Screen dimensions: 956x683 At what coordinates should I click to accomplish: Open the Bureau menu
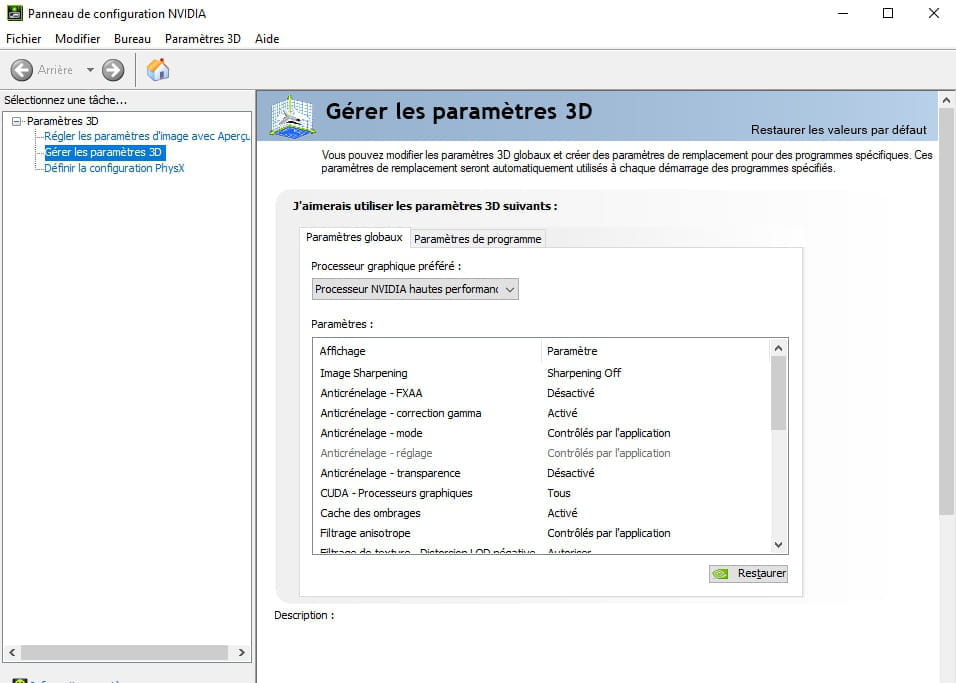(x=132, y=38)
